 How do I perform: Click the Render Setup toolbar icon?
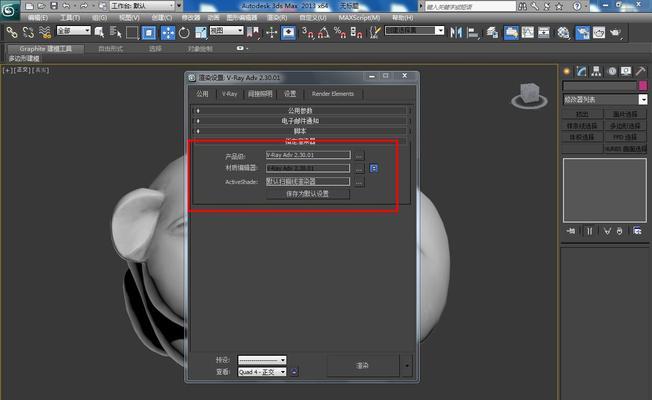click(x=583, y=32)
